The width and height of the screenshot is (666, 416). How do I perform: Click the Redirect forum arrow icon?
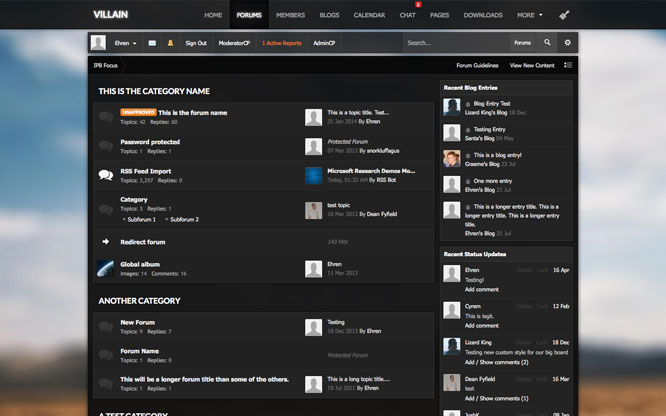click(x=105, y=241)
